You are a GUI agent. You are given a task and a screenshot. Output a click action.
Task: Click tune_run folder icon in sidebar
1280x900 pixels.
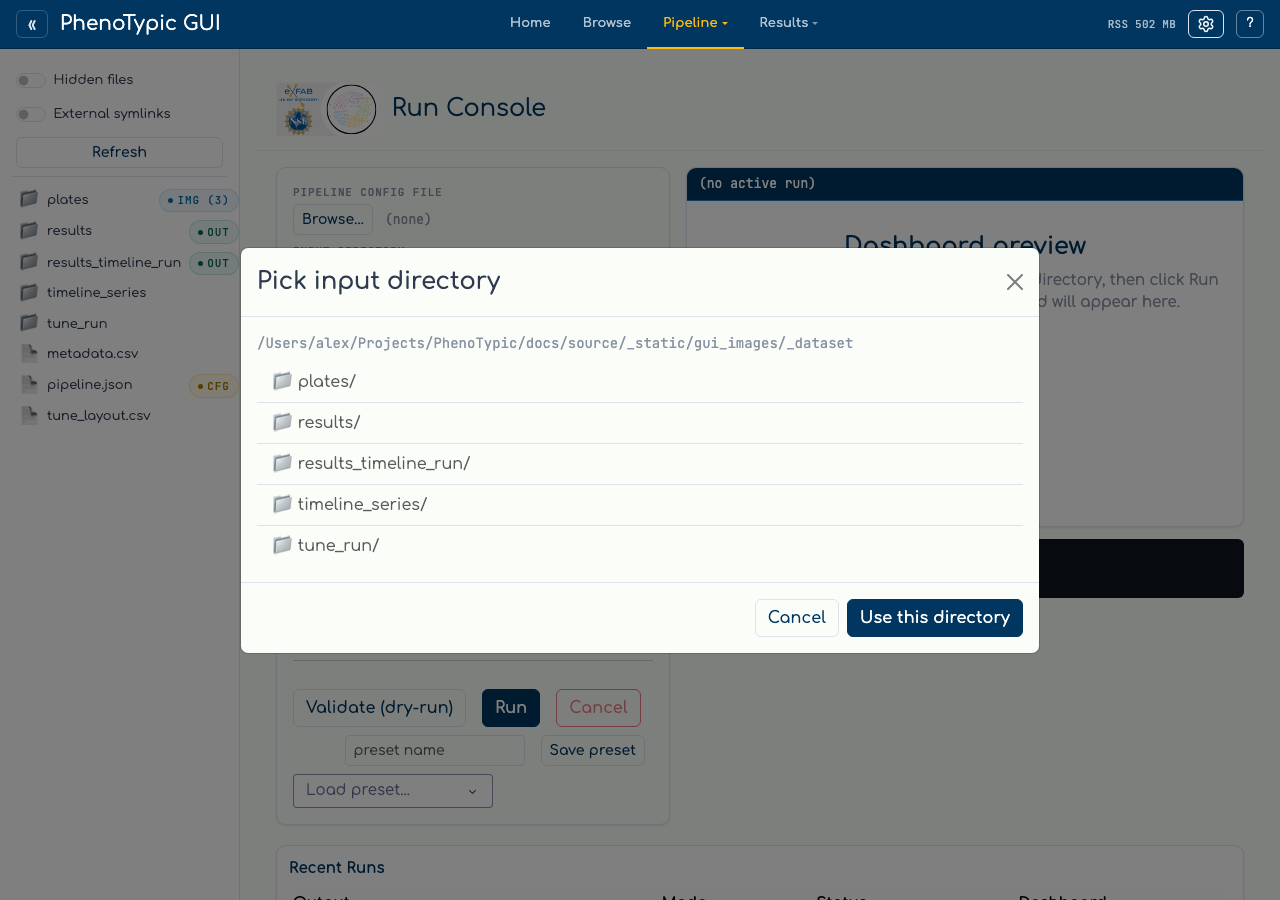29,323
